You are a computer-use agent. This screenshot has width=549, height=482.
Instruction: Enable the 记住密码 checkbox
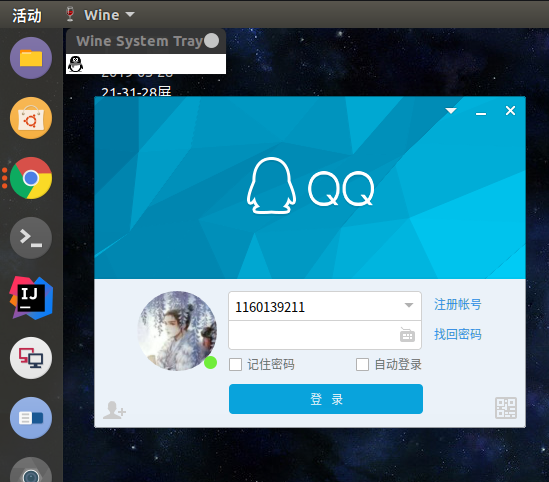[x=235, y=364]
